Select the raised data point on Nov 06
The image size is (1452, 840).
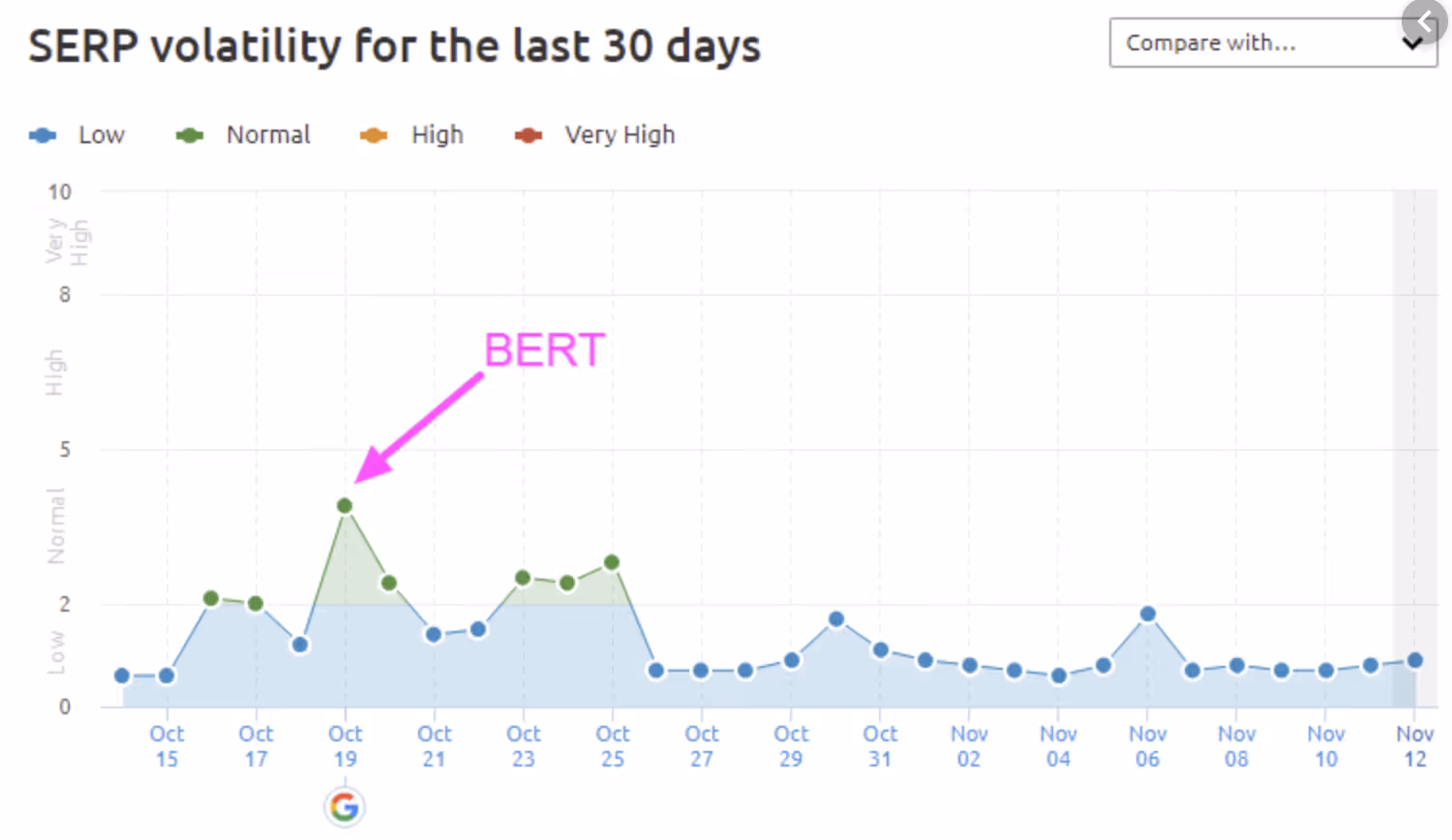tap(1148, 614)
